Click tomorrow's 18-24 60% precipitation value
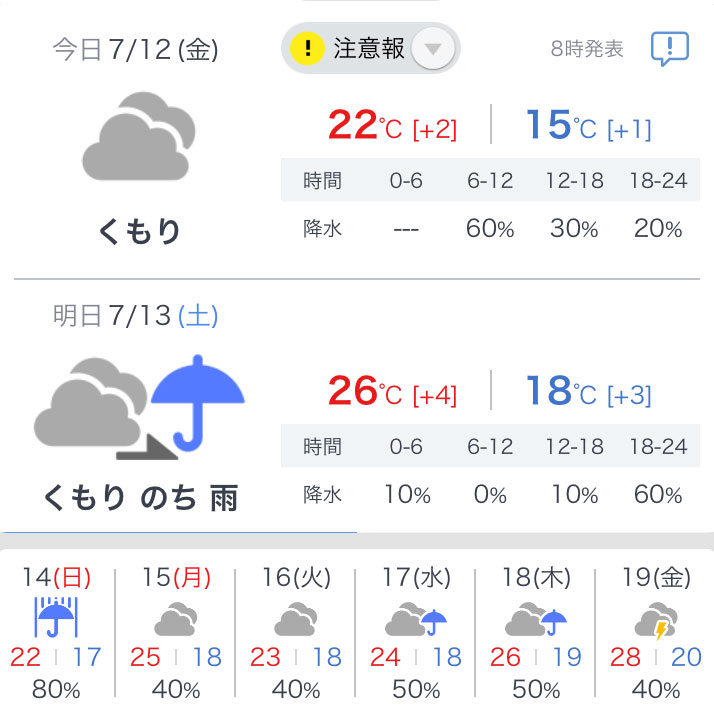714x714 pixels. pos(658,494)
